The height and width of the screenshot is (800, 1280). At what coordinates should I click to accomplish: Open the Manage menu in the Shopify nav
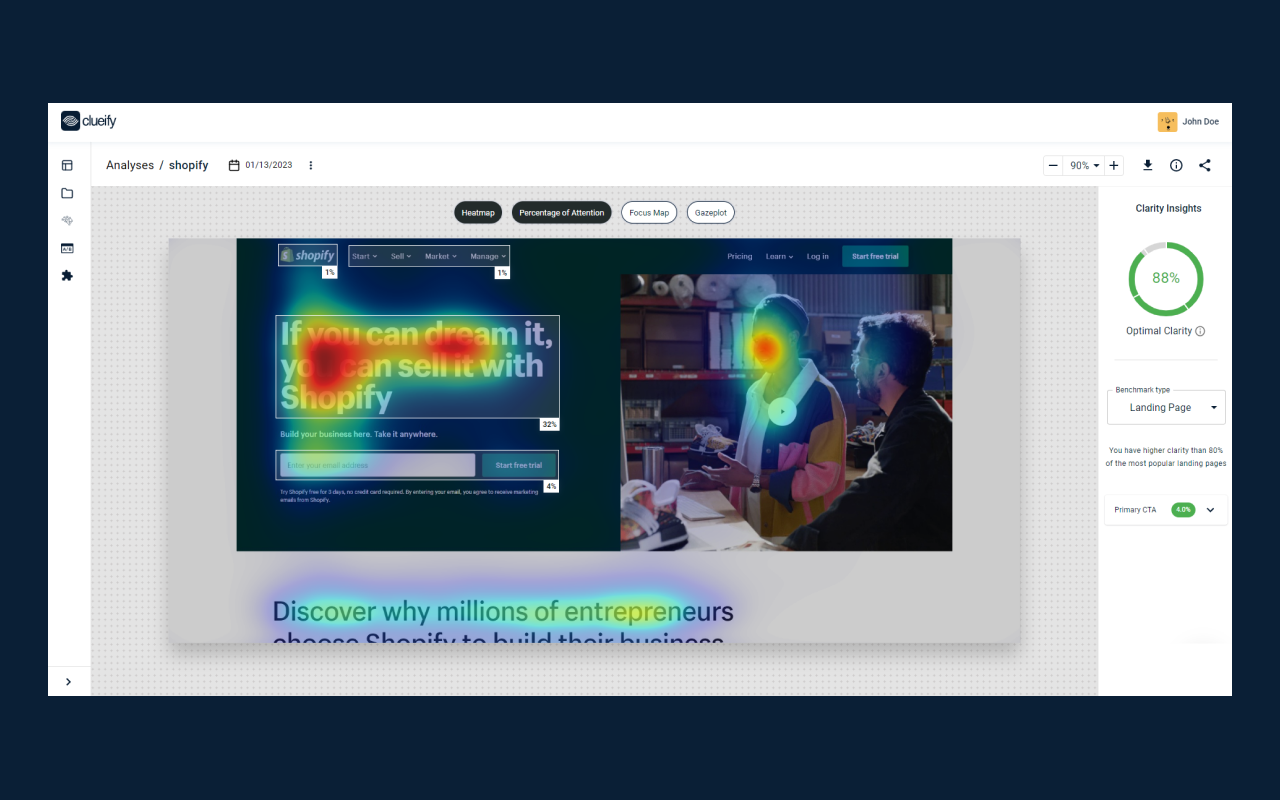488,257
